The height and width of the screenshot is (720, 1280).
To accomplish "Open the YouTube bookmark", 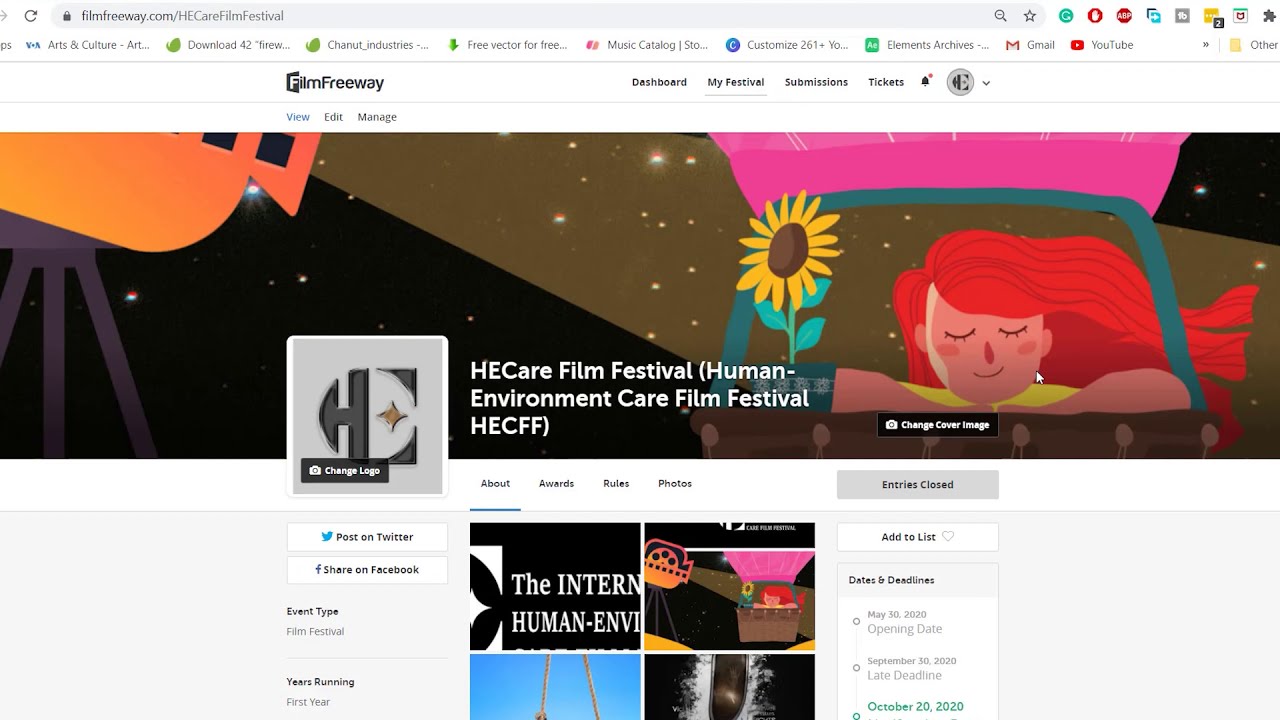I will point(1102,45).
